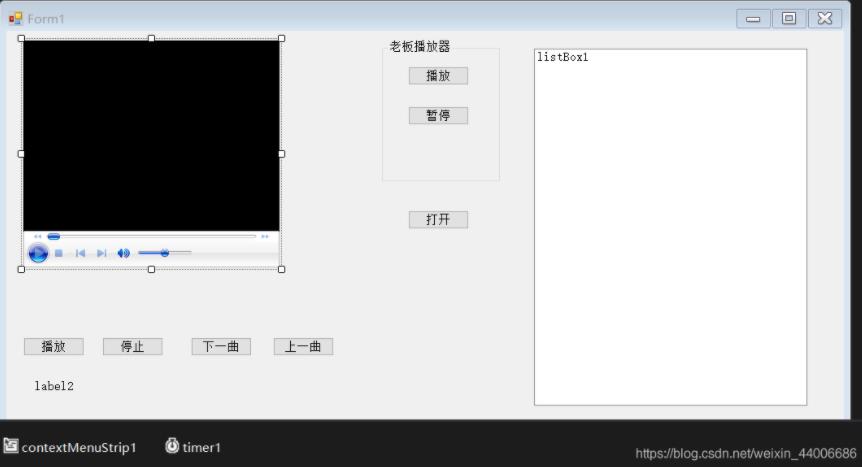This screenshot has height=467, width=862.
Task: Click inside the listBox1 list area
Action: pyautogui.click(x=670, y=230)
